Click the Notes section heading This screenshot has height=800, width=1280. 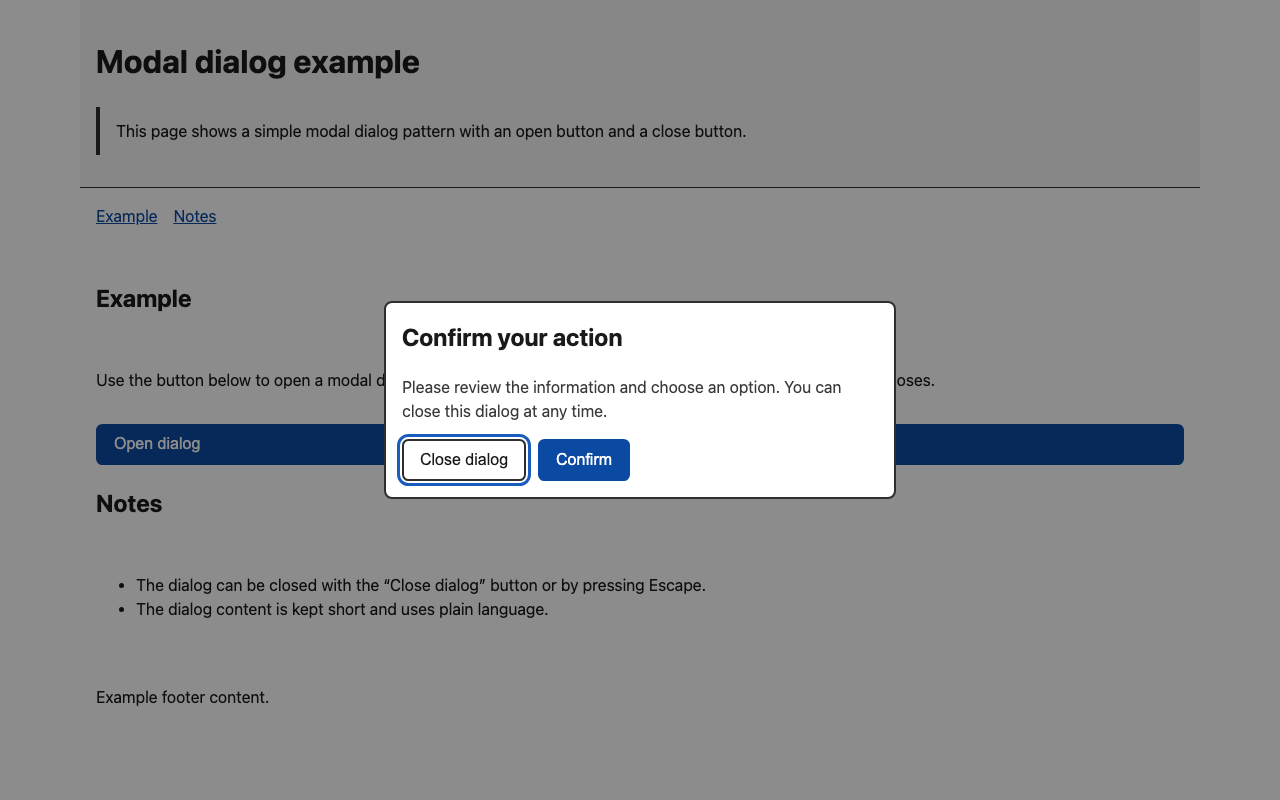coord(129,504)
